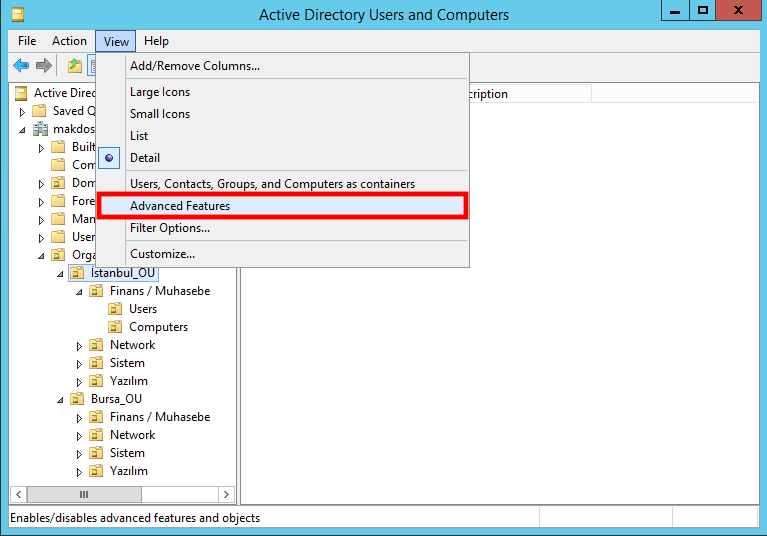Select Sistem under Bursa_OU

tap(127, 453)
